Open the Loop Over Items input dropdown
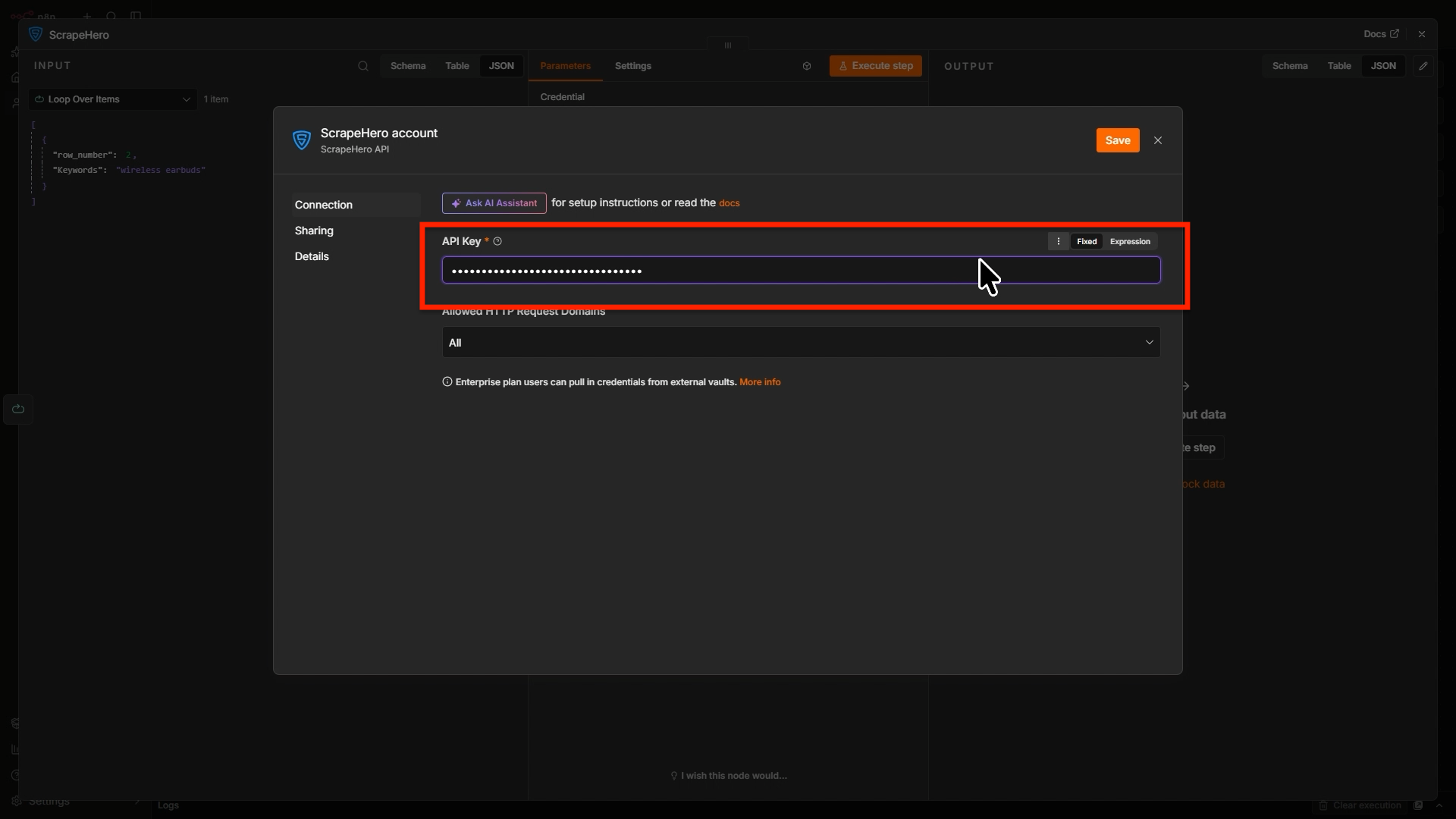The width and height of the screenshot is (1456, 819). (113, 99)
